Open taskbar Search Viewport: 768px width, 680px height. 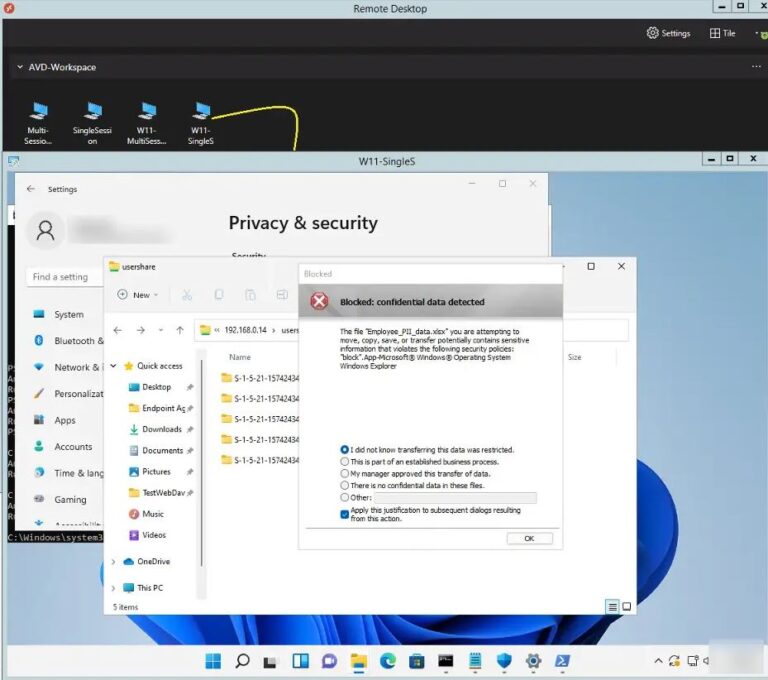(242, 661)
